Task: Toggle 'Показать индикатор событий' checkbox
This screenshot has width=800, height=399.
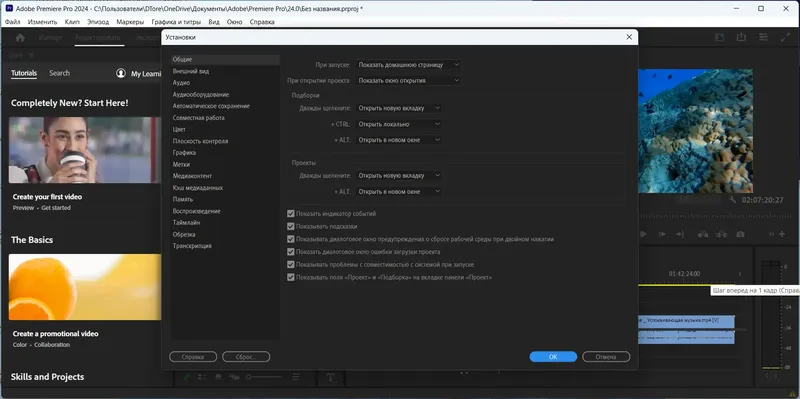Action: coord(291,214)
